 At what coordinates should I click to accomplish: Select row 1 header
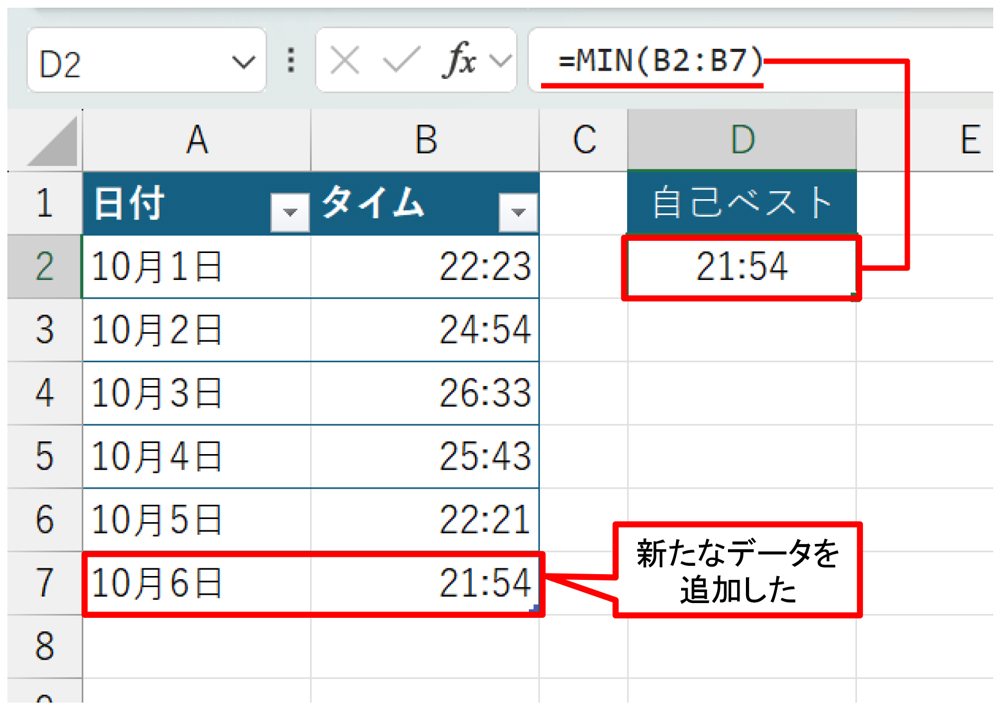[45, 203]
